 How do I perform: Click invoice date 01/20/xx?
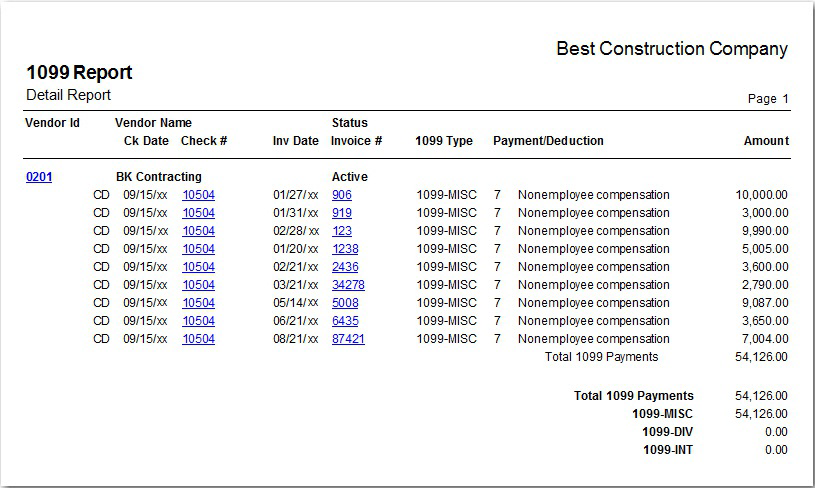[296, 249]
